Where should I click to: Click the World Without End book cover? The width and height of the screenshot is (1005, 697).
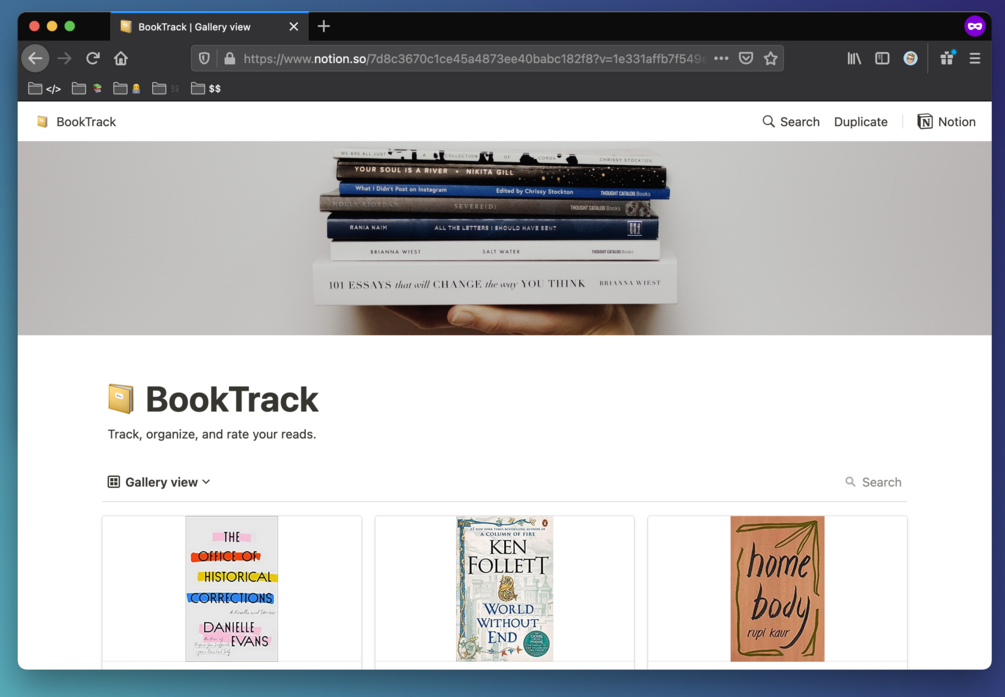[x=504, y=589]
